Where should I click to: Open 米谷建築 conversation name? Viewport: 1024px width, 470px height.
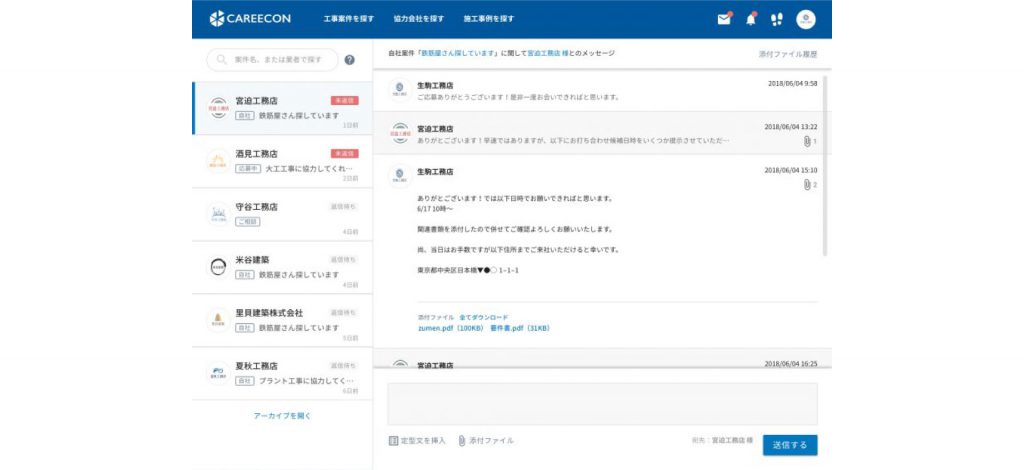[x=251, y=260]
